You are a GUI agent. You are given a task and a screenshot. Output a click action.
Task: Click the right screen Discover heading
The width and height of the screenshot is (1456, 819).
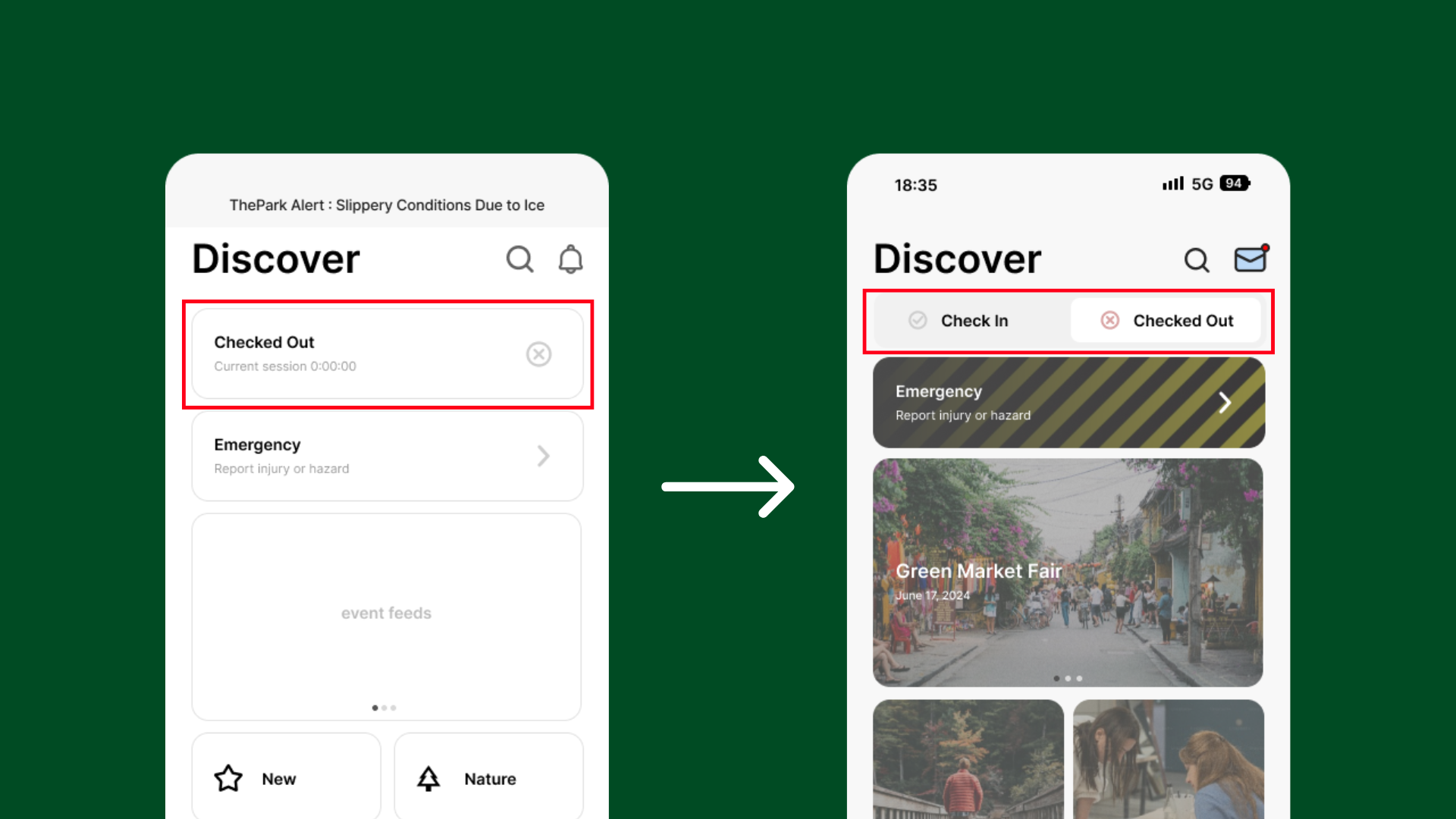[x=958, y=259]
